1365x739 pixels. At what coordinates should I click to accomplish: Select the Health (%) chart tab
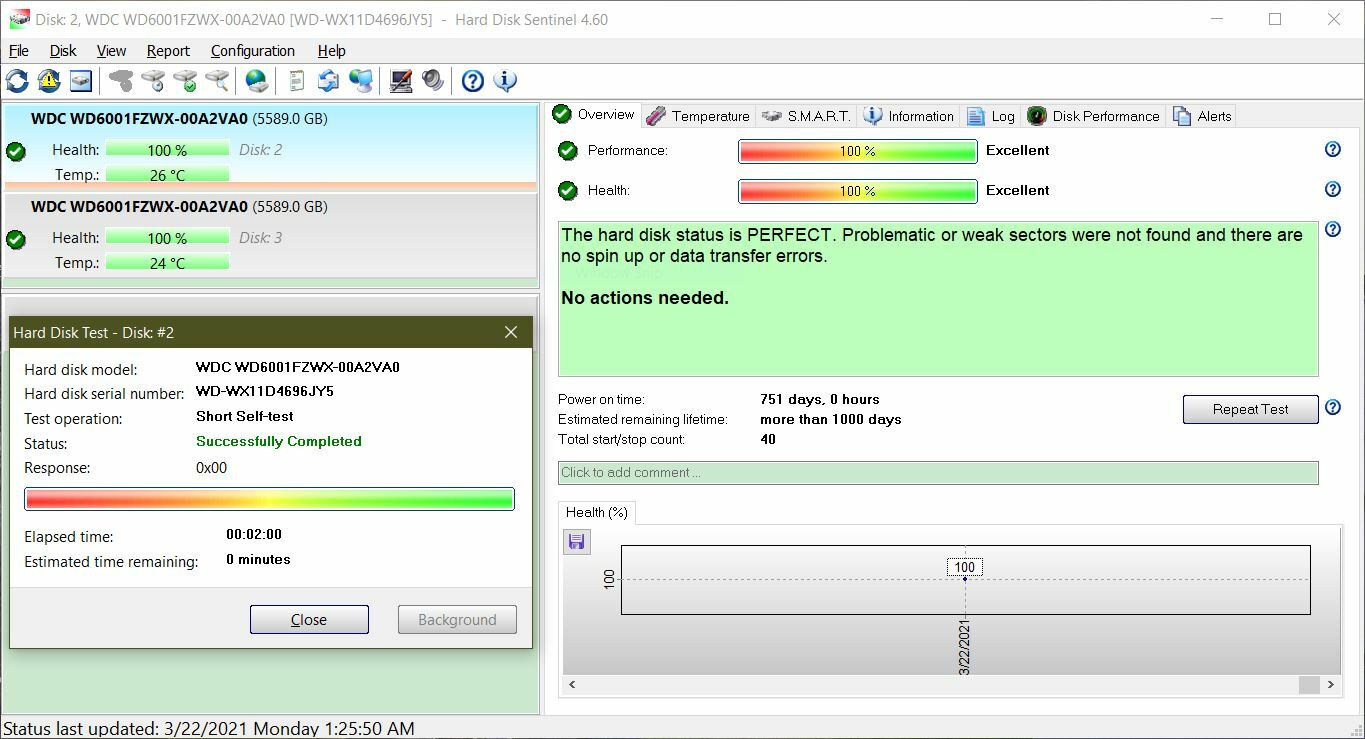(597, 512)
